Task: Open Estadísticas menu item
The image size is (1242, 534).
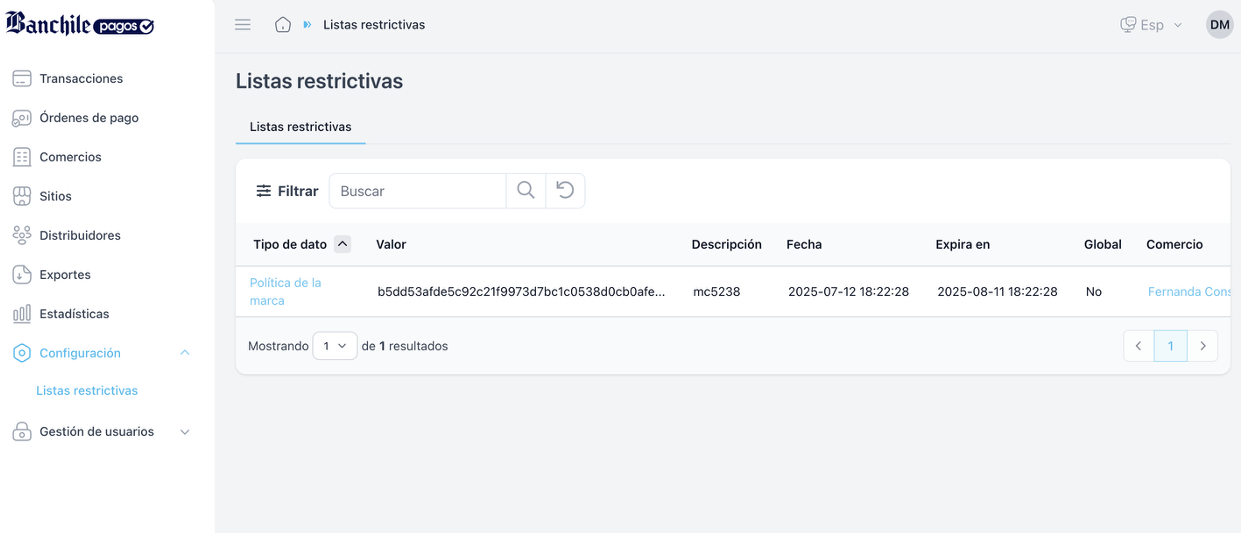Action: 74,314
